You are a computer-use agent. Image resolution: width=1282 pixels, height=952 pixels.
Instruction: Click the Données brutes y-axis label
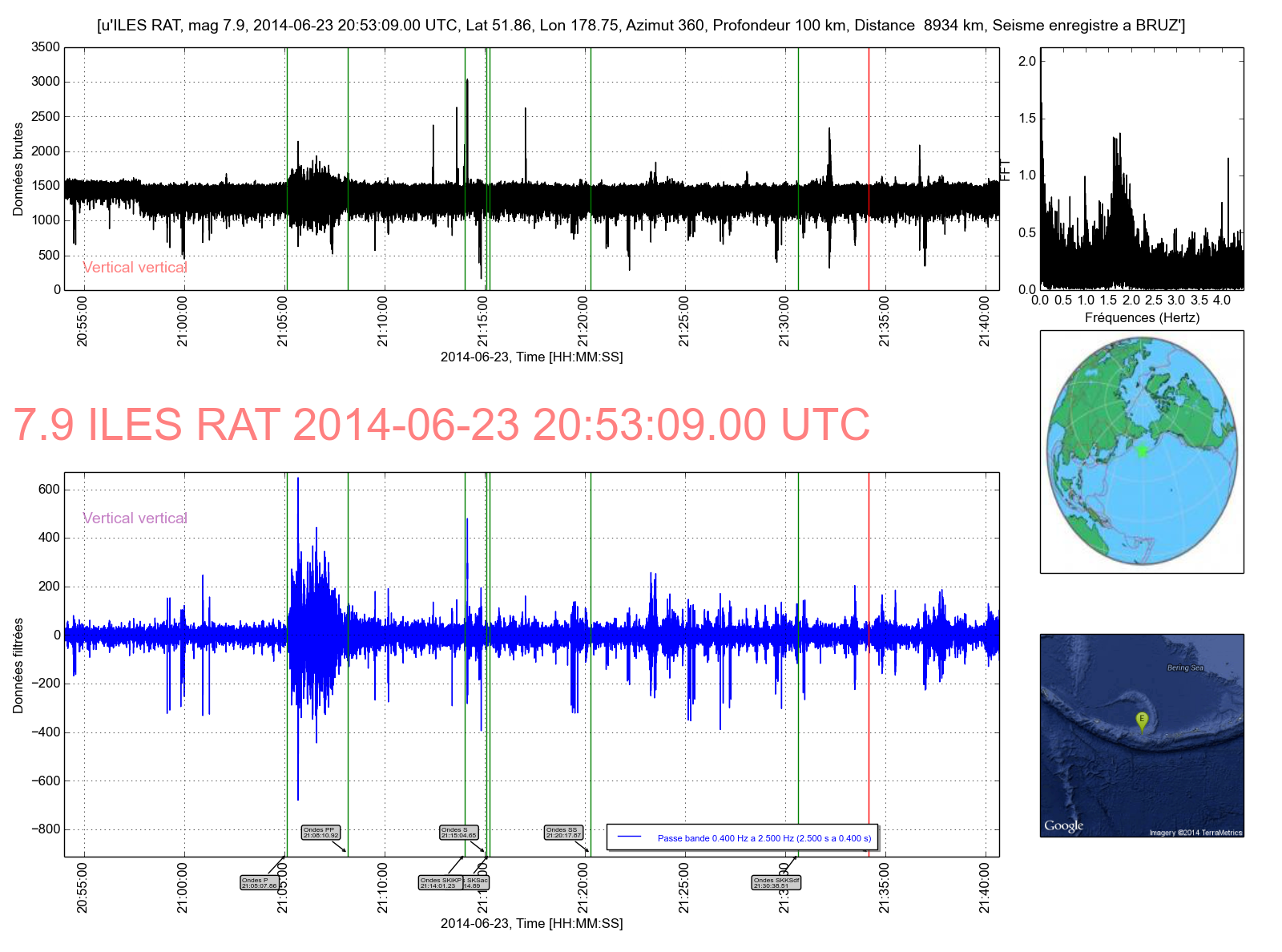(x=18, y=169)
